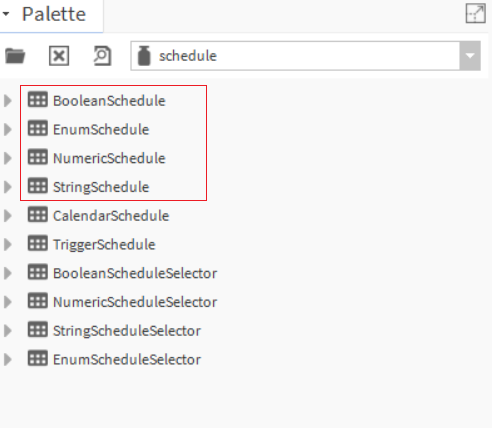Open the schedule palette dropdown arrow

470,56
